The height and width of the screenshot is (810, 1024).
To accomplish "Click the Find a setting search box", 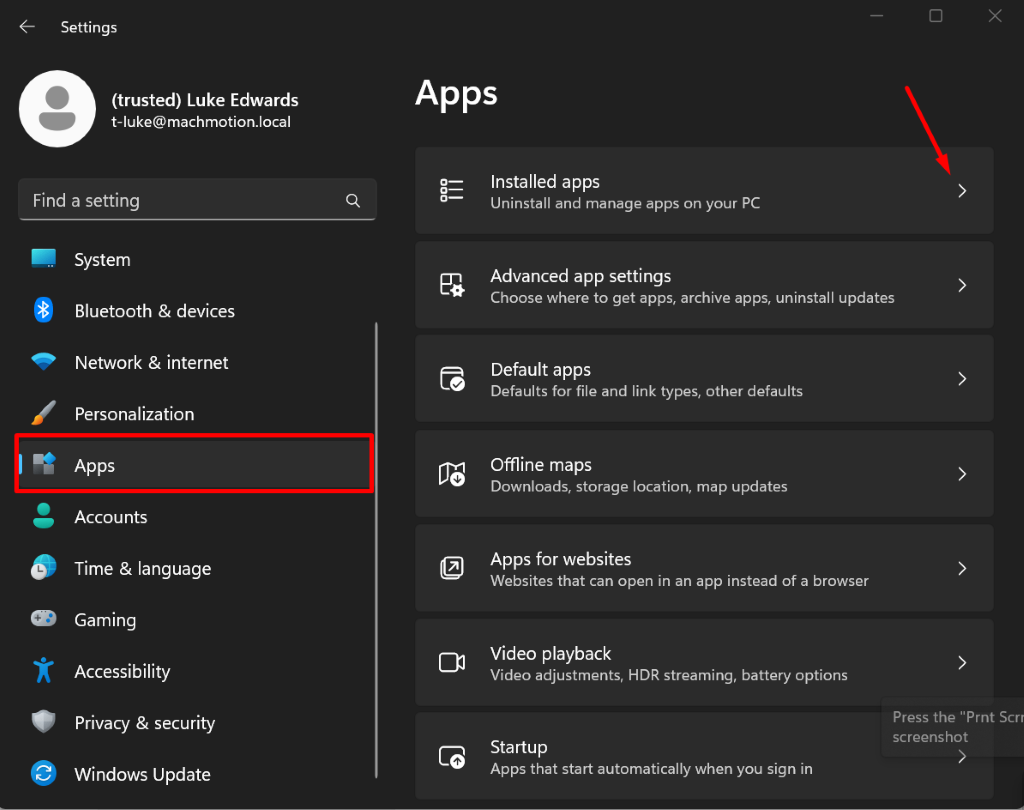I will pos(180,201).
